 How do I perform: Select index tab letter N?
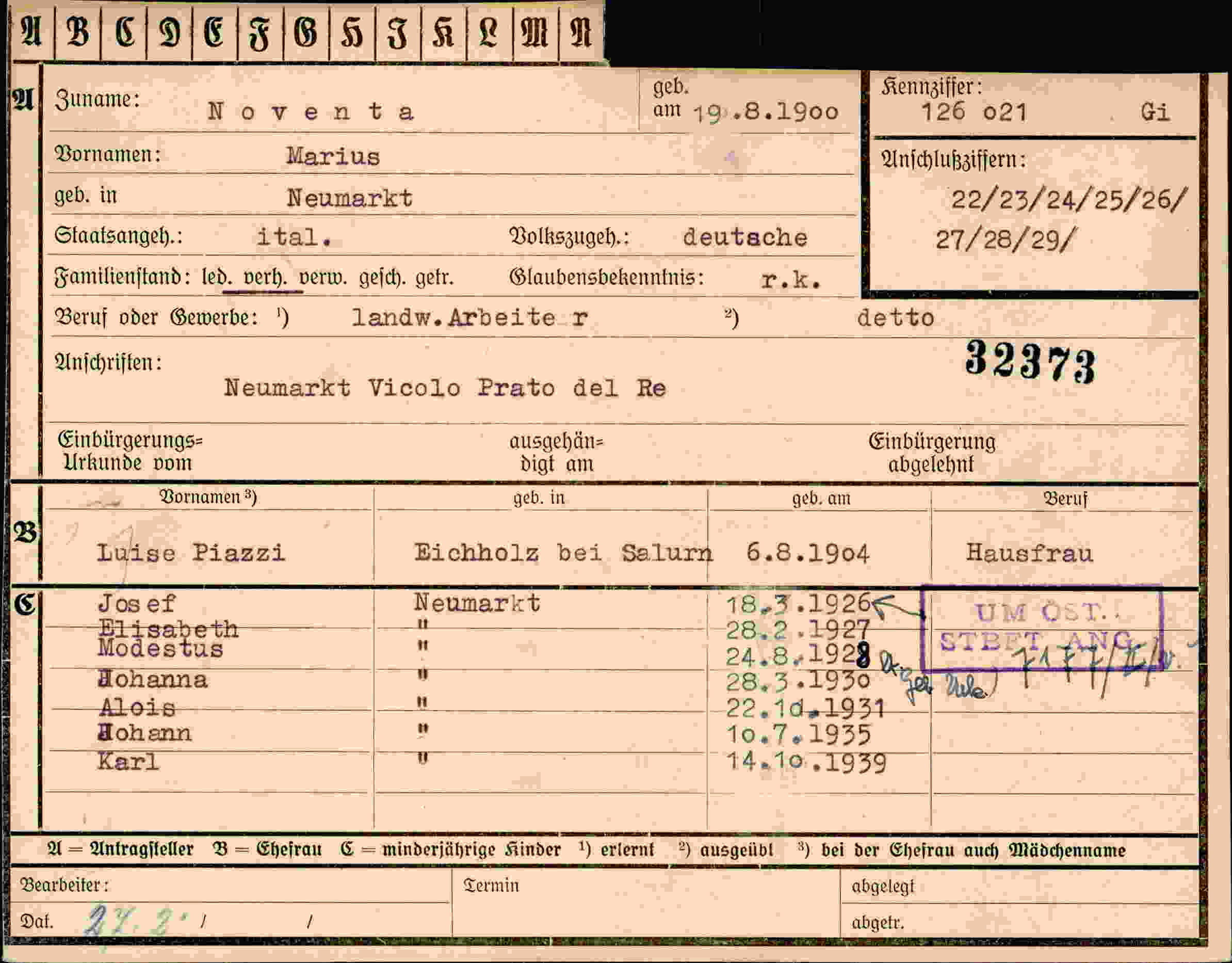[581, 32]
